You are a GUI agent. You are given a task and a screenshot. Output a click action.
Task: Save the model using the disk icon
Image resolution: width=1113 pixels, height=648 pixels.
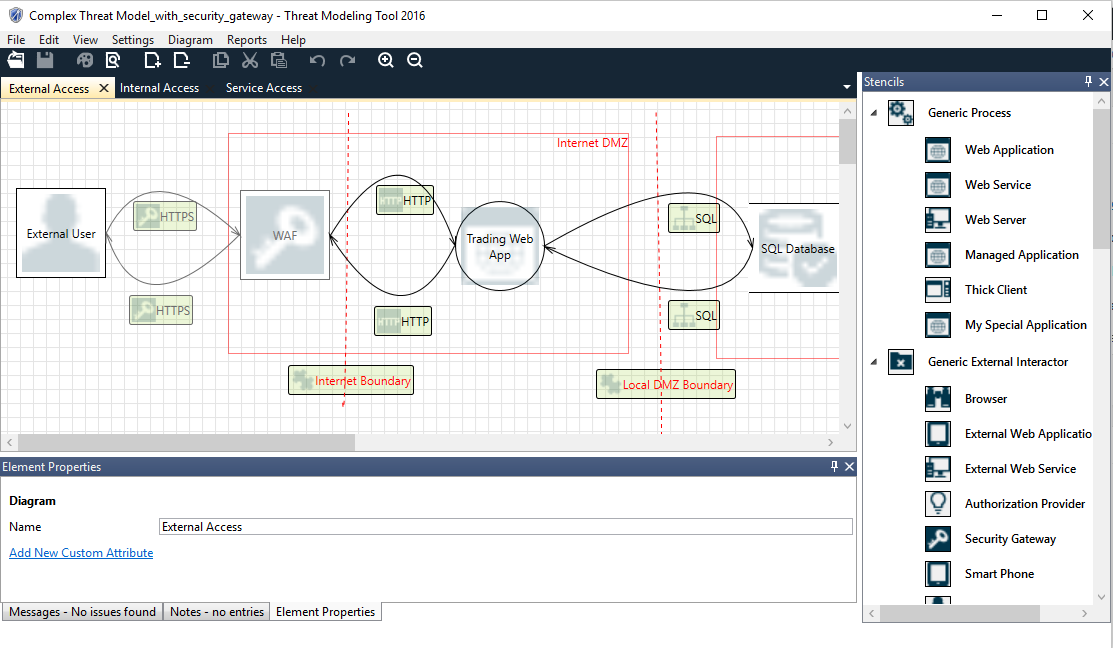[x=45, y=60]
